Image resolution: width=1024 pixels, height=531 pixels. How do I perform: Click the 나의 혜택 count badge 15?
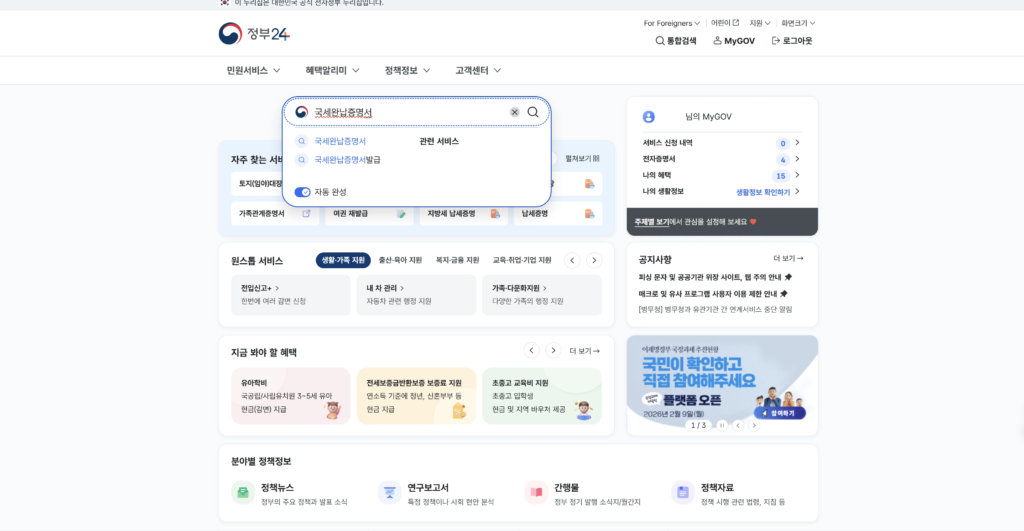(x=780, y=176)
